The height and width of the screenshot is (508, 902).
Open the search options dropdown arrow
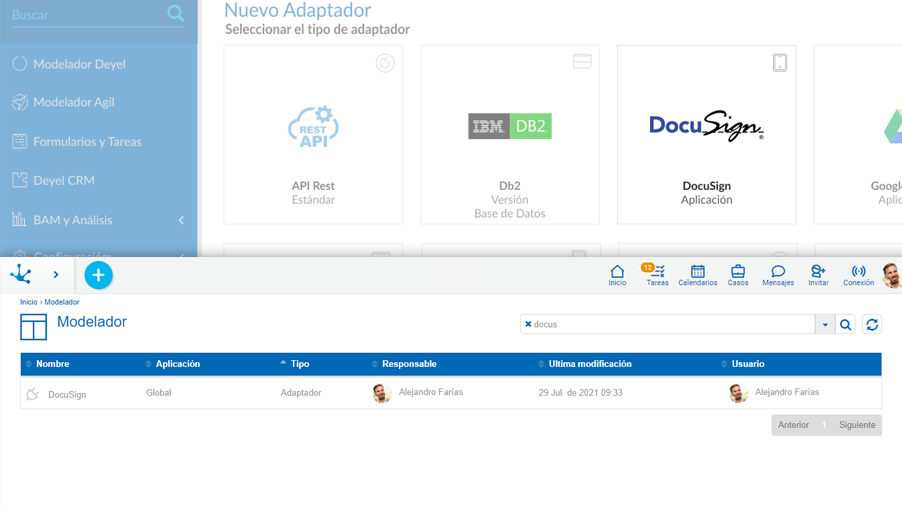point(825,324)
